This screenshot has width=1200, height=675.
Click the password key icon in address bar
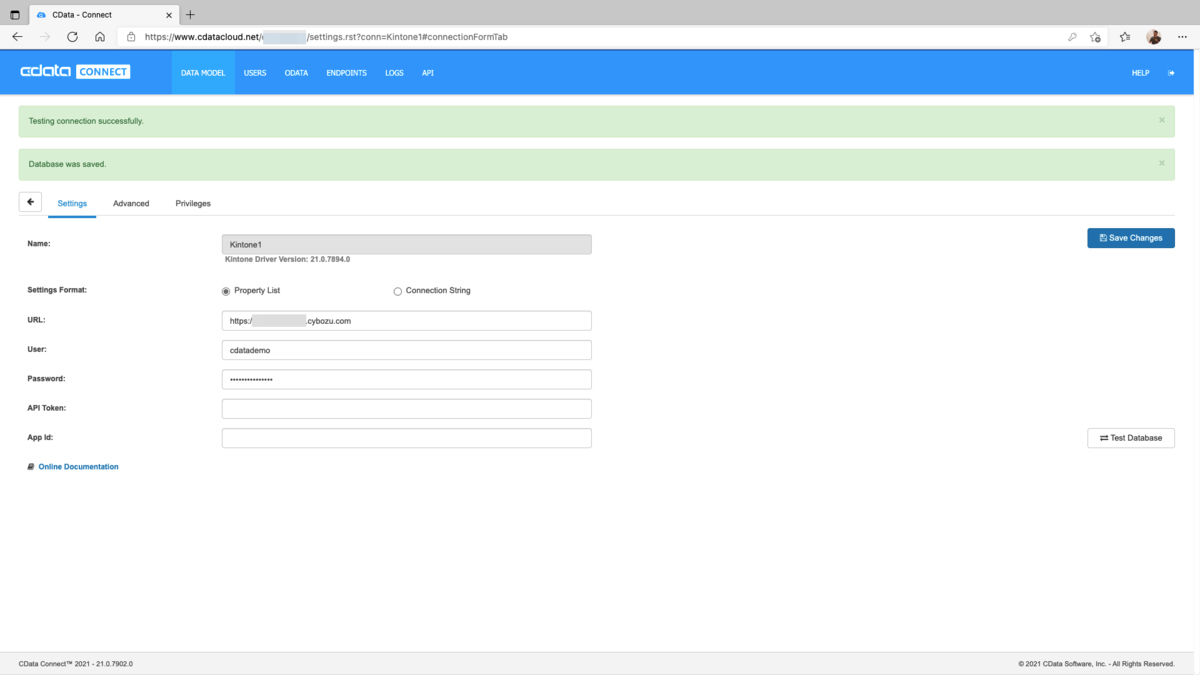pyautogui.click(x=1072, y=37)
